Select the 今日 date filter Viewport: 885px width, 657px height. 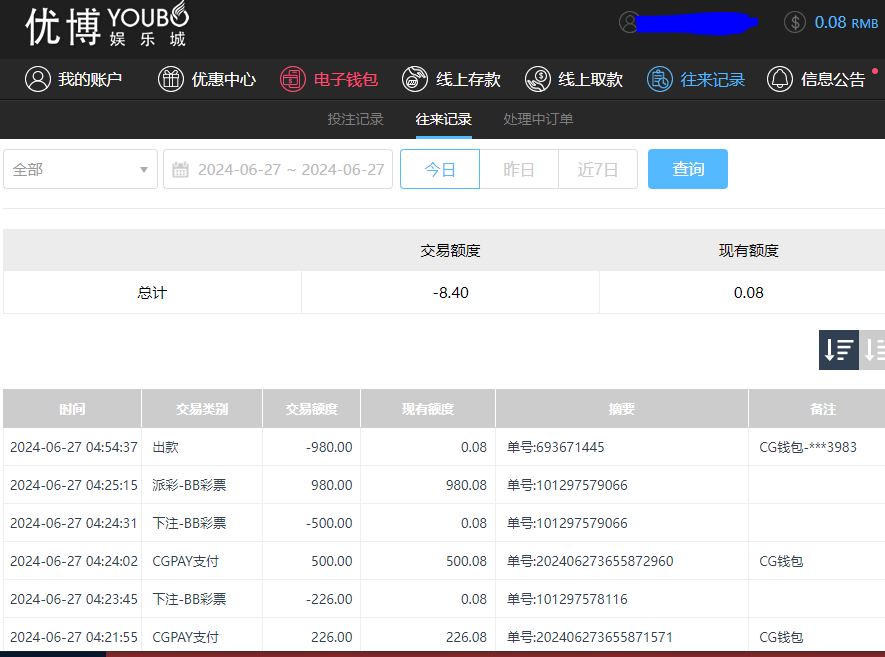440,169
